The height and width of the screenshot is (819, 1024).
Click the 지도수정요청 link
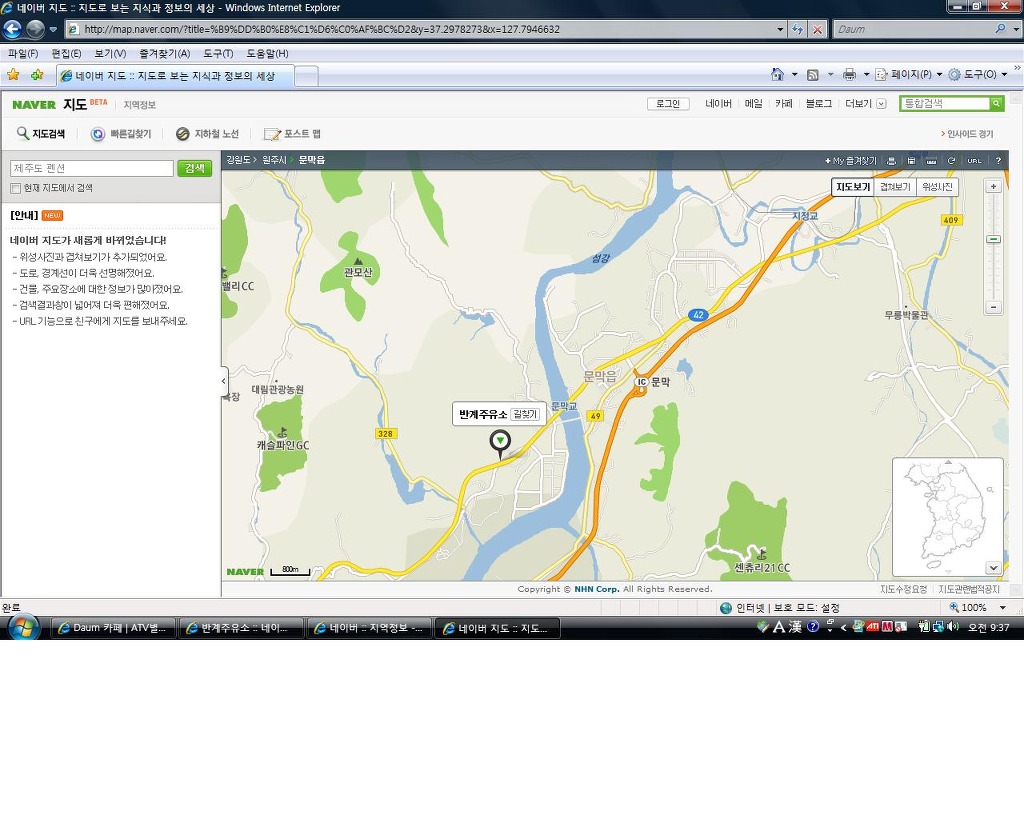[903, 589]
